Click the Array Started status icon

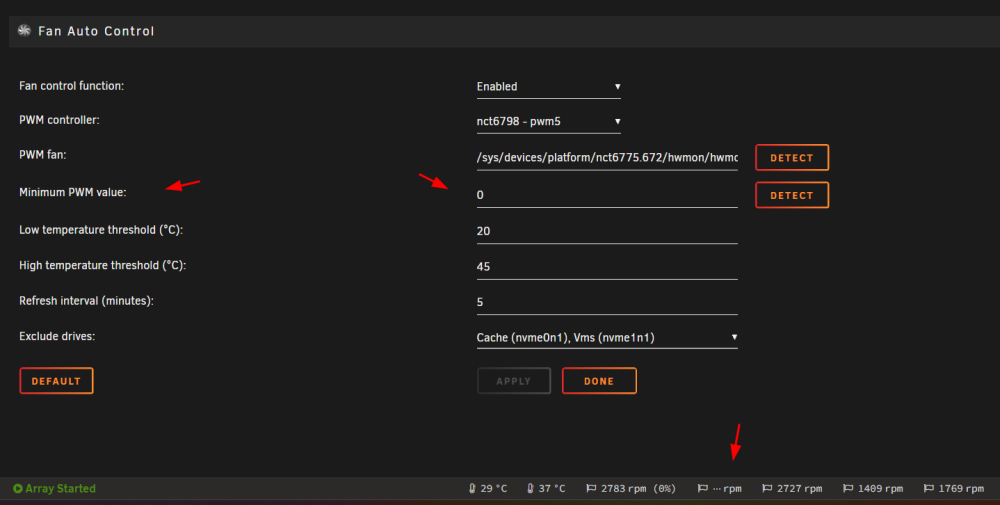[x=18, y=488]
